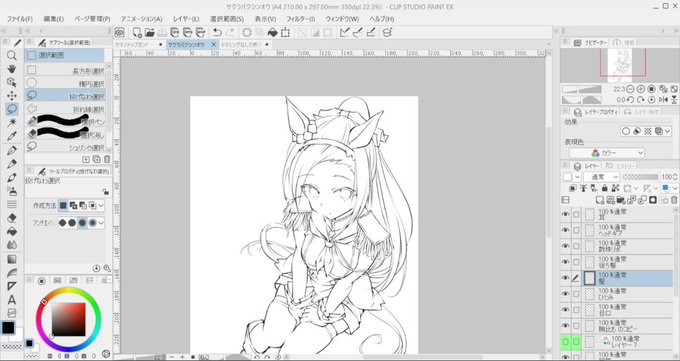Toggle the checkbox beside the 耳 layer
Image resolution: width=680 pixels, height=361 pixels.
pyautogui.click(x=576, y=214)
